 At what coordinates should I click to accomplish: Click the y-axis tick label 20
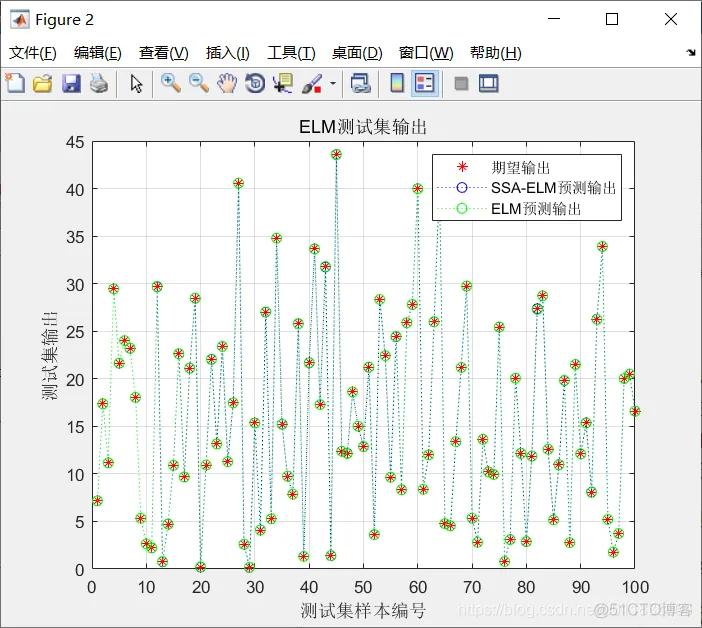pyautogui.click(x=75, y=380)
